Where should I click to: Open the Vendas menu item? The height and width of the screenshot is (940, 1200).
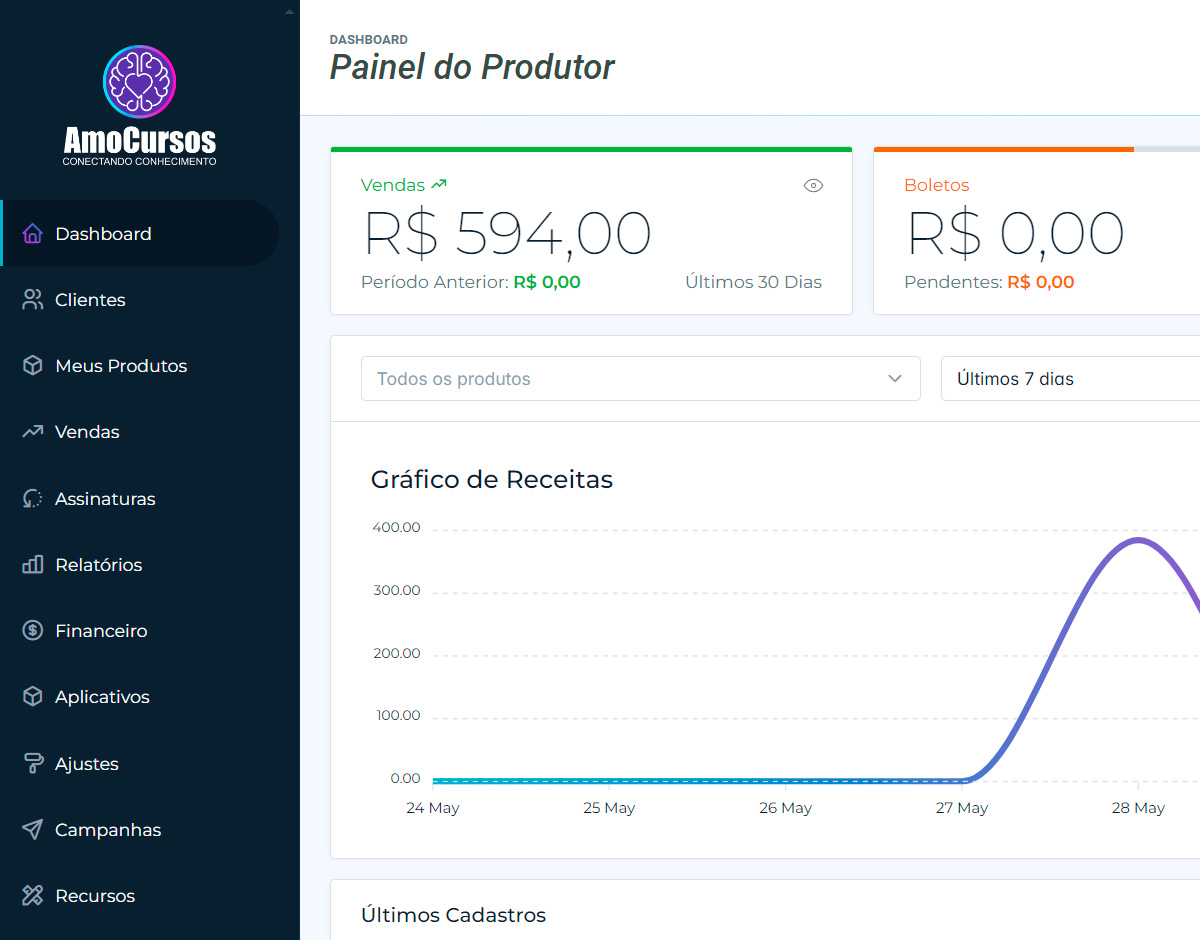(x=87, y=432)
